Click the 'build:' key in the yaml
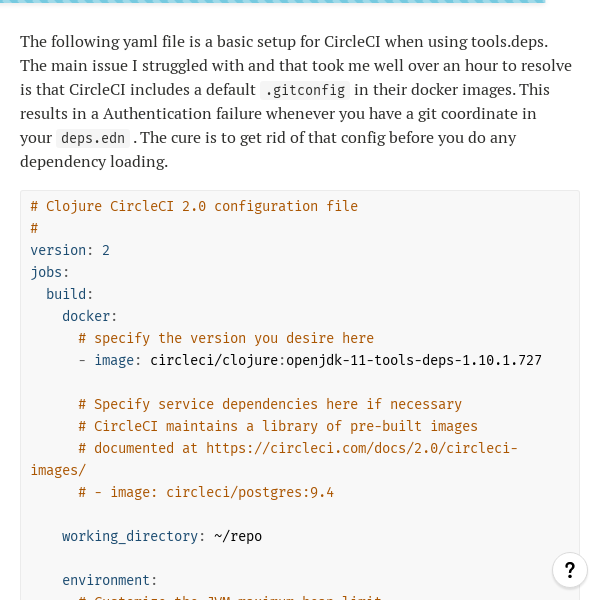Viewport: 600px width, 600px height. (70, 294)
